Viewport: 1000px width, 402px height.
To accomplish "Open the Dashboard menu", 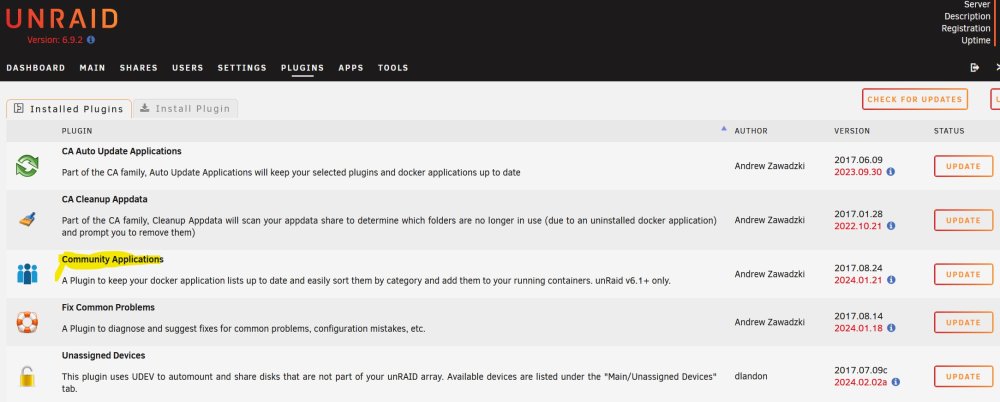I will coord(36,68).
